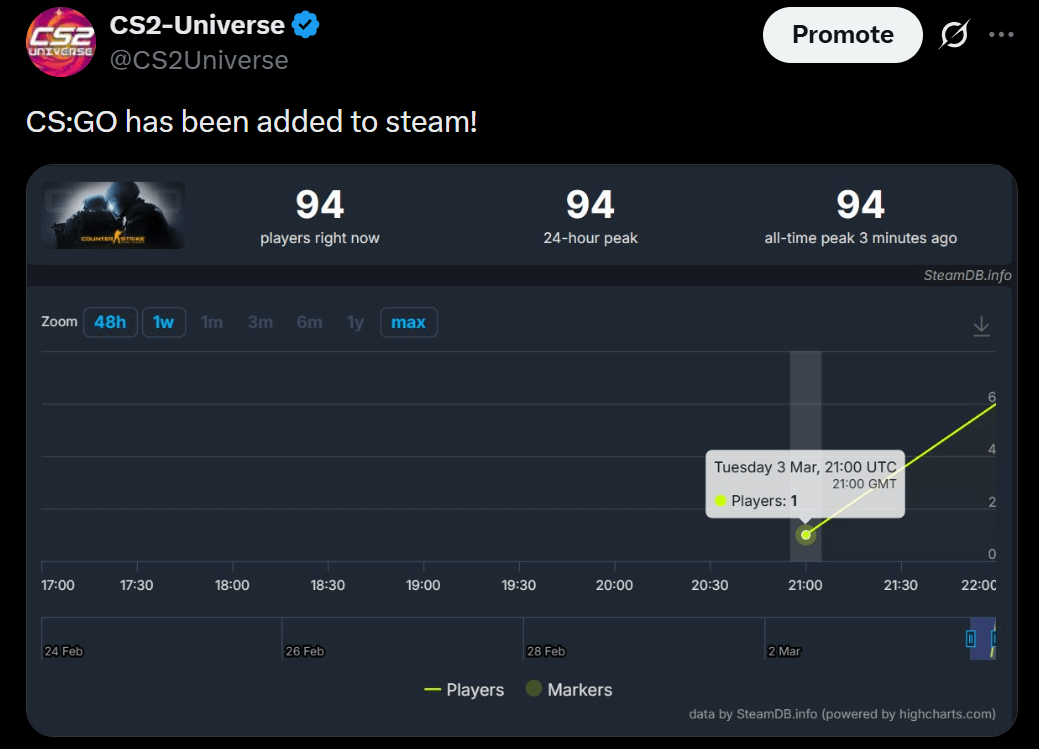Set chart zoom to 1w
This screenshot has width=1039, height=749.
(x=163, y=322)
